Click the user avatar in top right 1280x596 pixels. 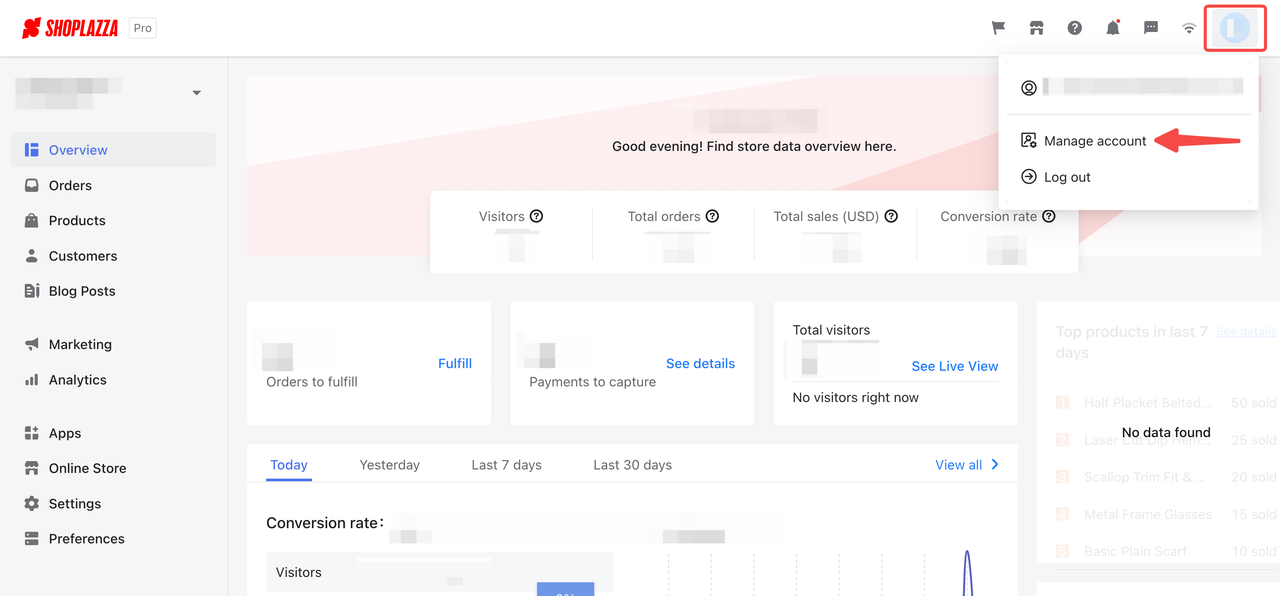(x=1235, y=28)
